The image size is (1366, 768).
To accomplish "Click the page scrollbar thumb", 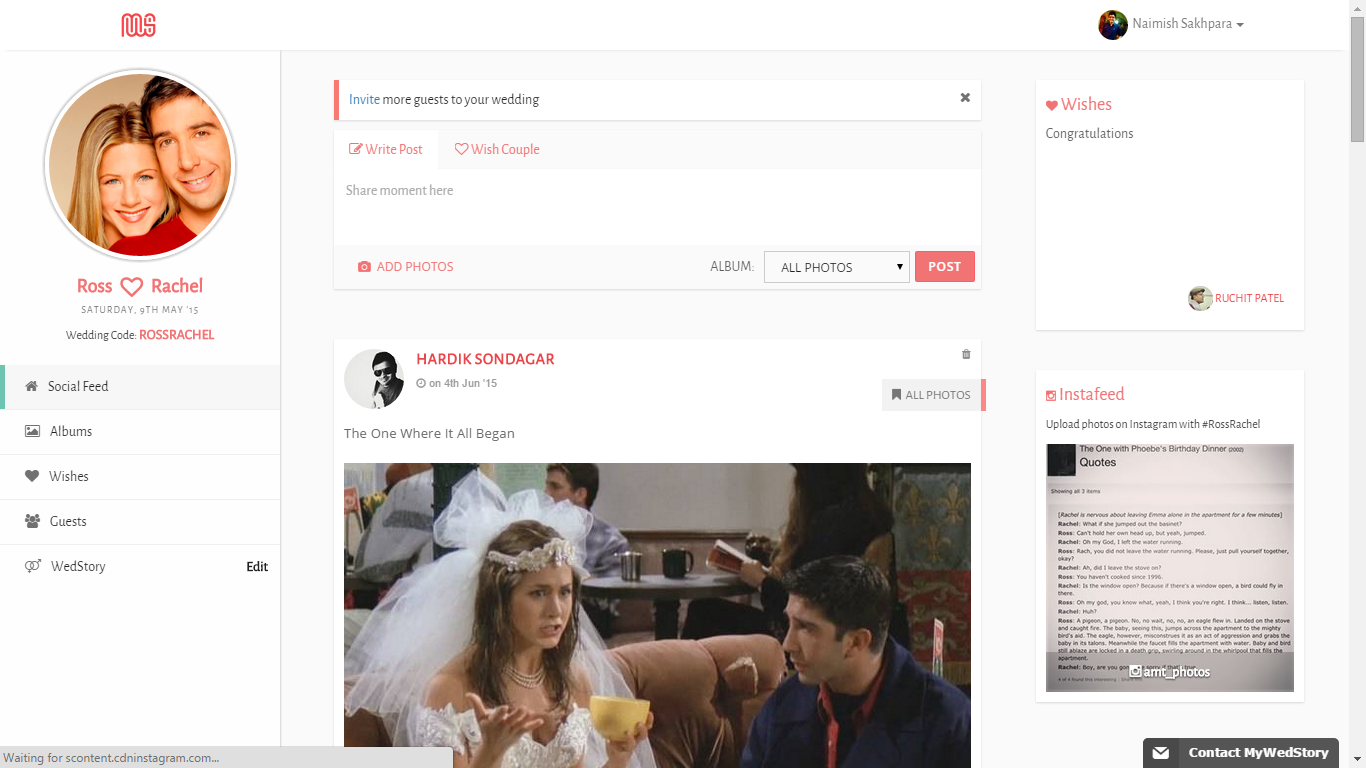I will coord(1358,80).
